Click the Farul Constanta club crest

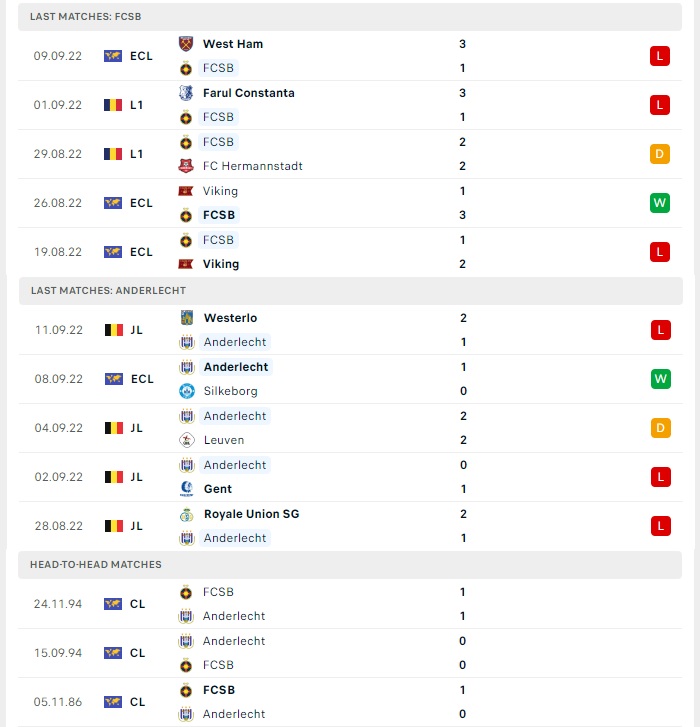[186, 93]
